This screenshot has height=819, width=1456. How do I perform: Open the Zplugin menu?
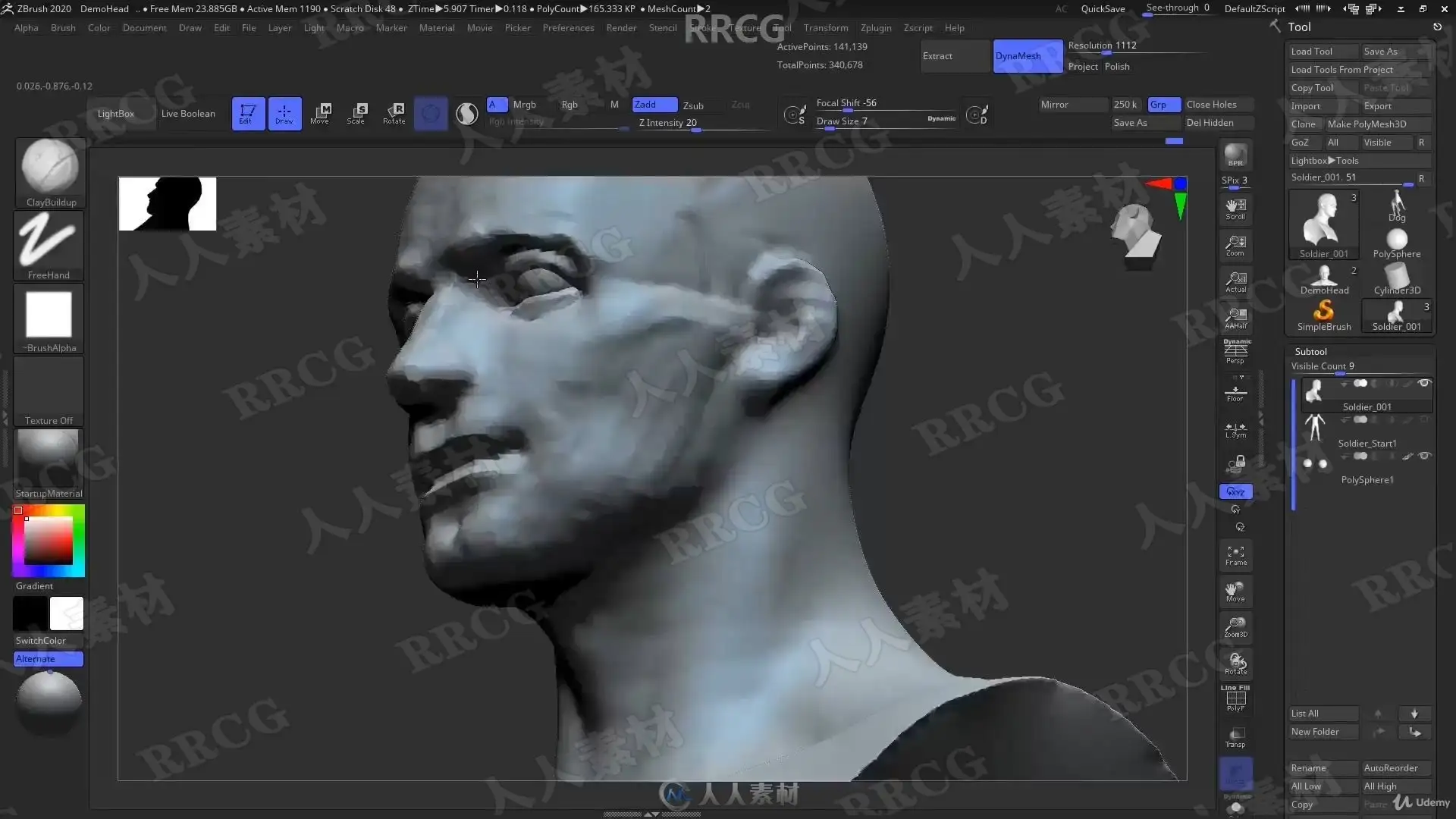876,28
